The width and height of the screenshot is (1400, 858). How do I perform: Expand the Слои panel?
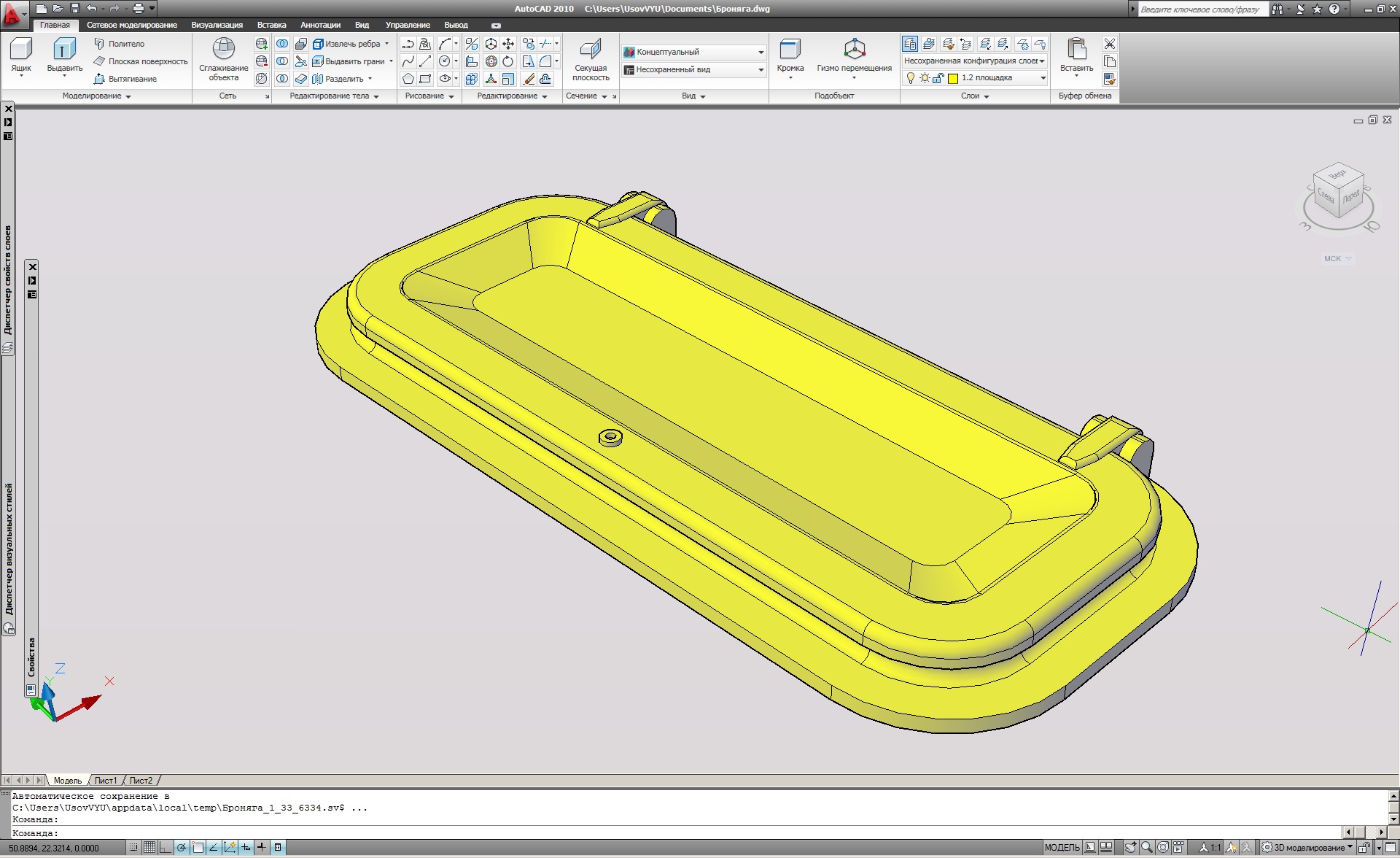pos(975,96)
